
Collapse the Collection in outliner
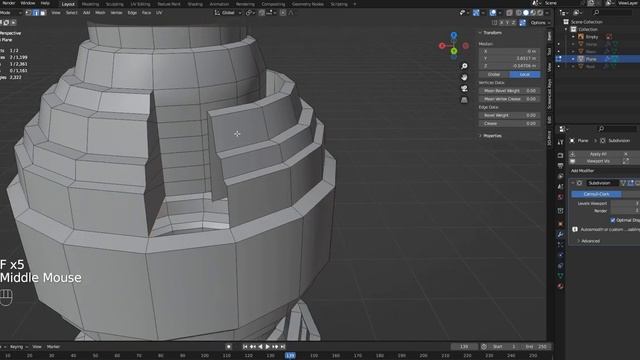[x=566, y=29]
